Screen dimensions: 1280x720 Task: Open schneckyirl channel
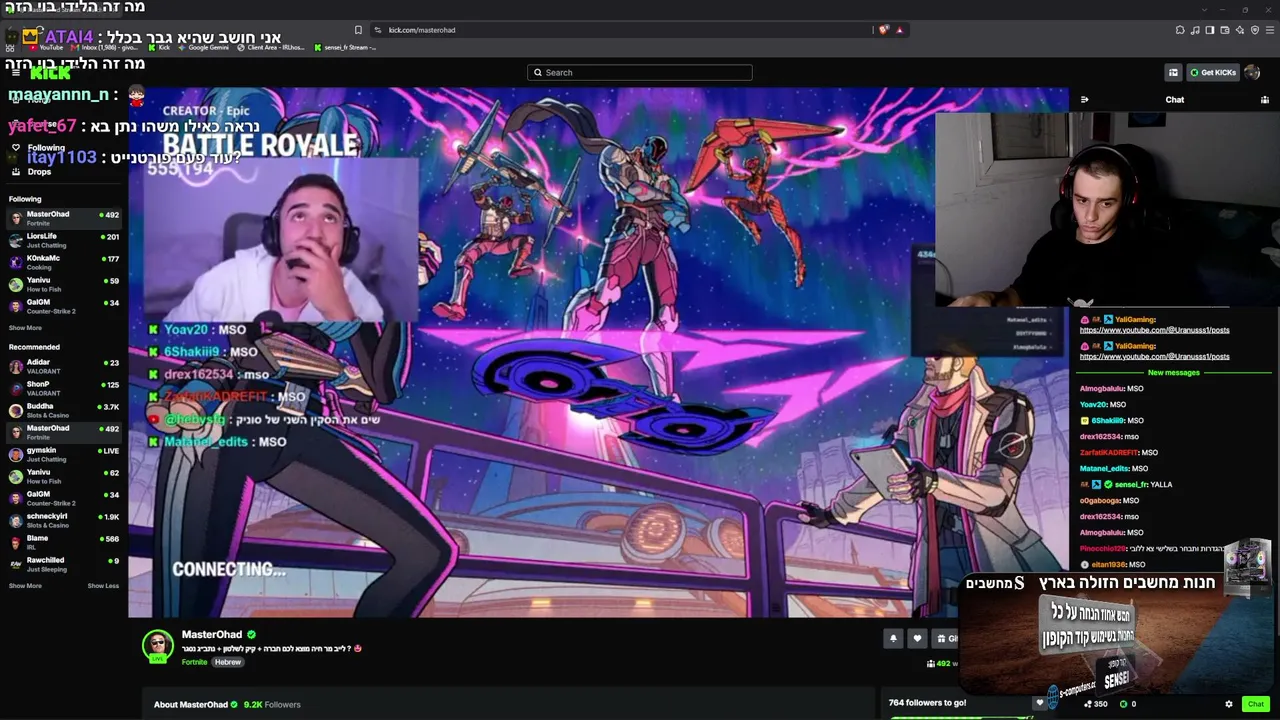pyautogui.click(x=64, y=520)
